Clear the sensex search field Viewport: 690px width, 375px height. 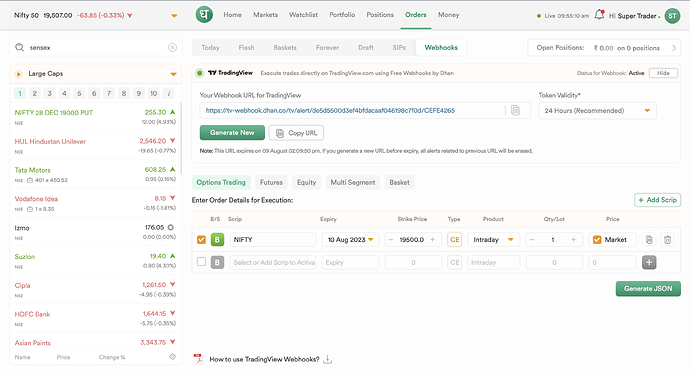coord(172,48)
